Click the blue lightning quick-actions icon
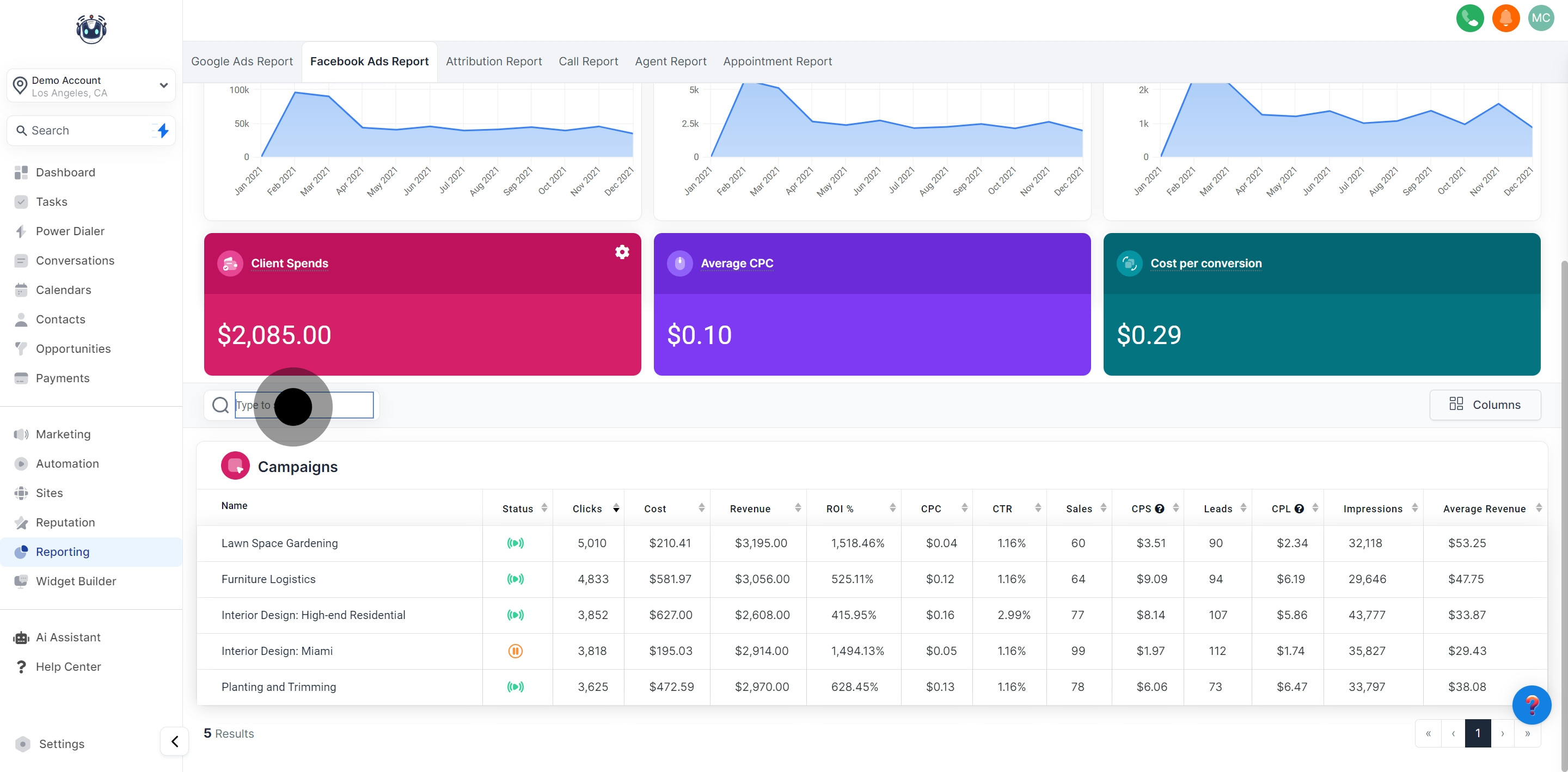The width and height of the screenshot is (1568, 772). tap(163, 130)
